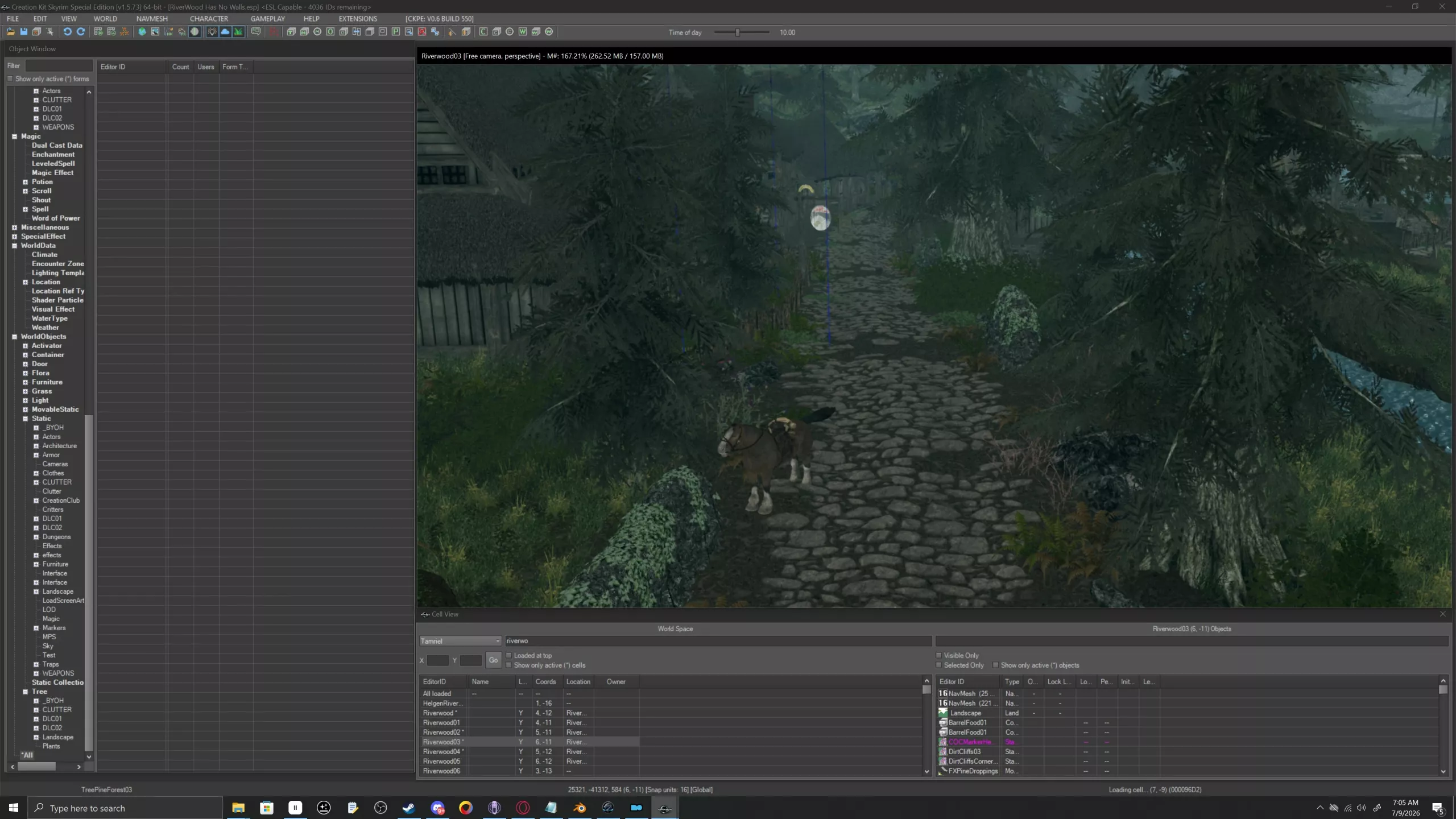Tick the Selected Only checkbox

[939, 665]
